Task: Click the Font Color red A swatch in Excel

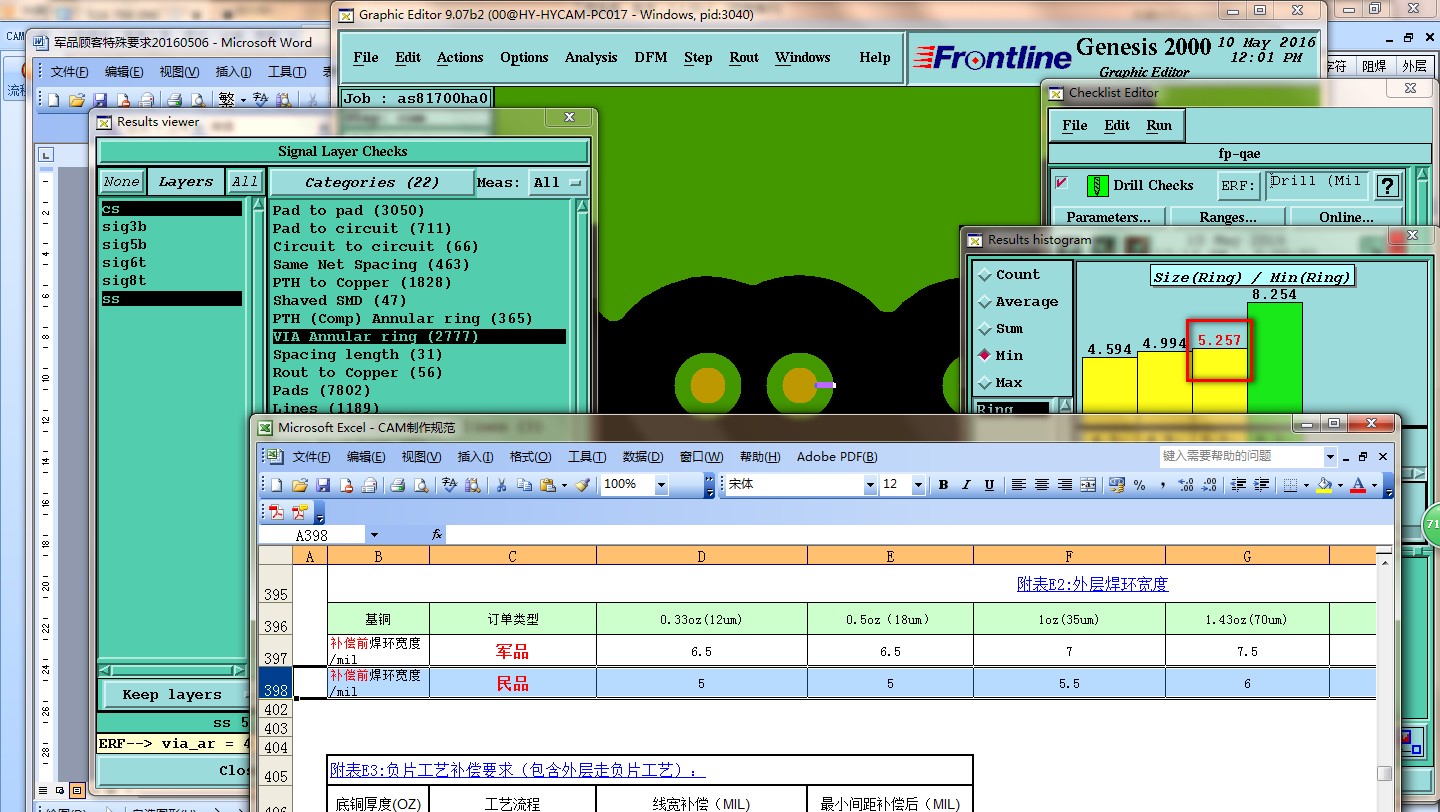Action: point(1358,485)
